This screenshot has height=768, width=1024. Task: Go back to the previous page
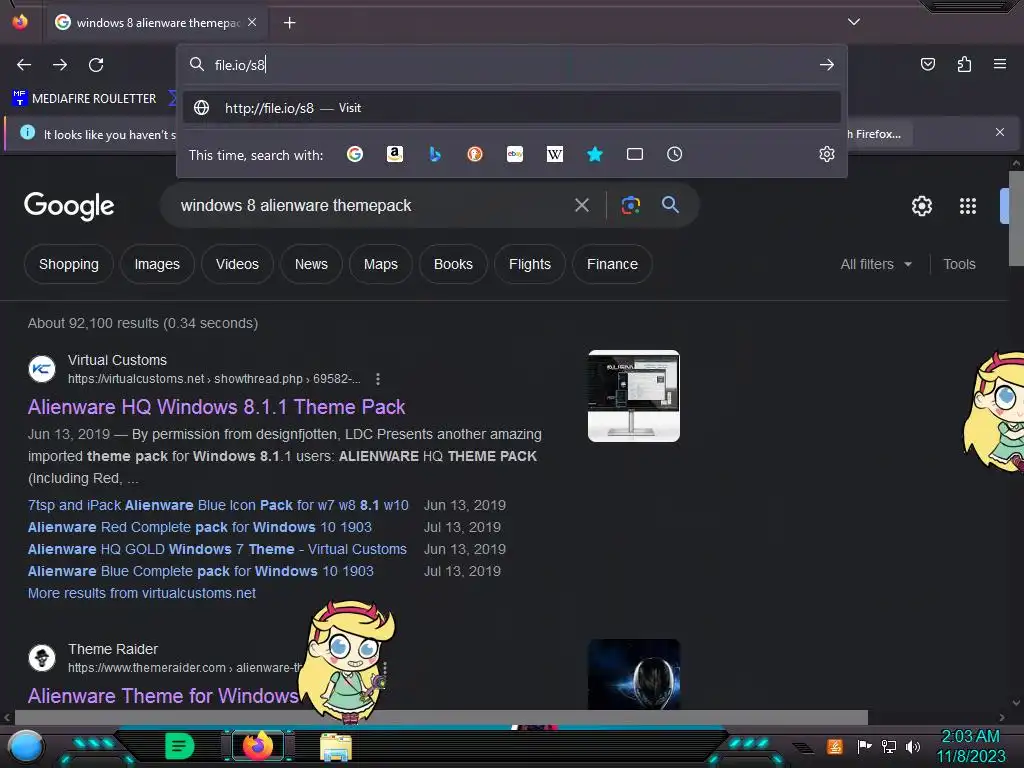coord(24,65)
